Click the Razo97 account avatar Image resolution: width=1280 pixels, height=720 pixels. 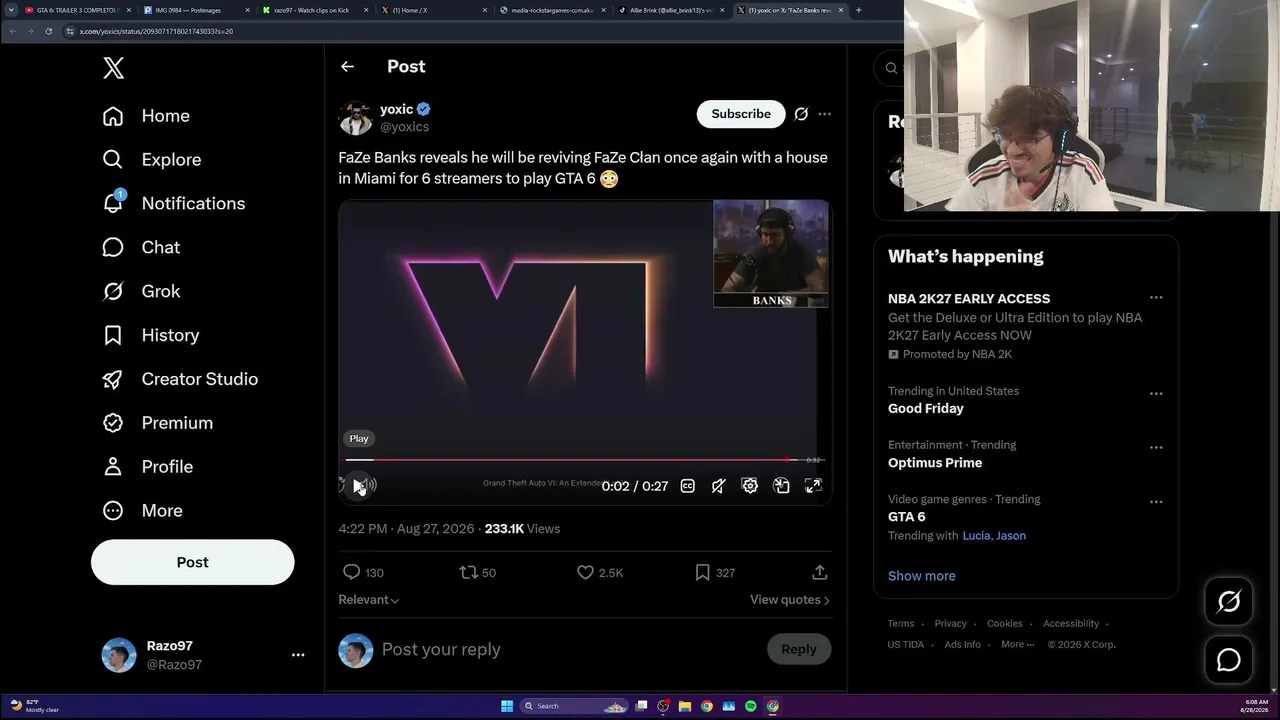click(119, 655)
